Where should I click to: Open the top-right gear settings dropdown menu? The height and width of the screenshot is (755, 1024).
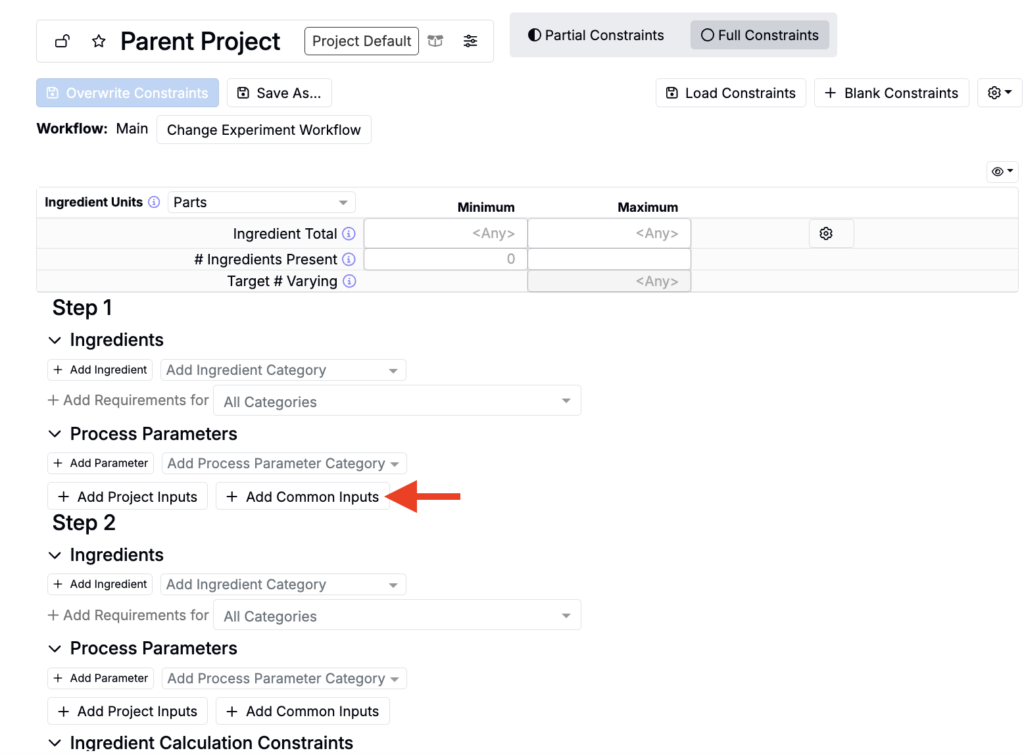999,93
